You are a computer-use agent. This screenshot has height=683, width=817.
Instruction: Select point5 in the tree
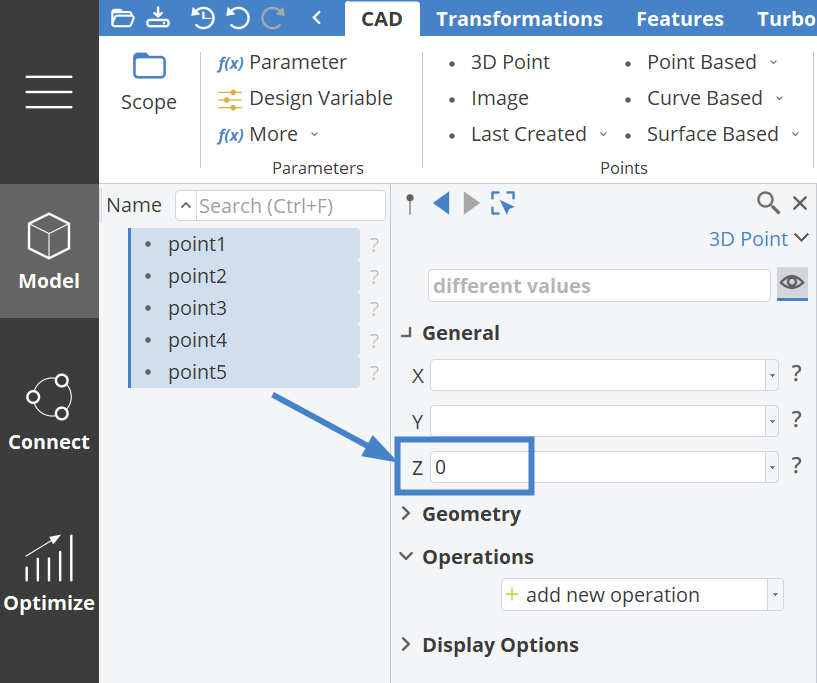pyautogui.click(x=245, y=372)
